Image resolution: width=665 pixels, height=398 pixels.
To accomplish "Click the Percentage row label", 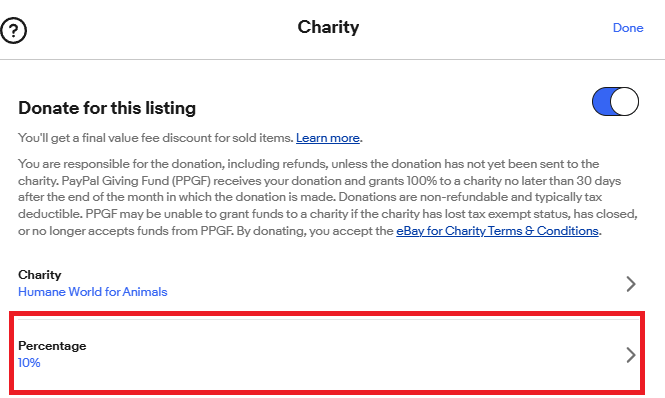I will tap(52, 346).
